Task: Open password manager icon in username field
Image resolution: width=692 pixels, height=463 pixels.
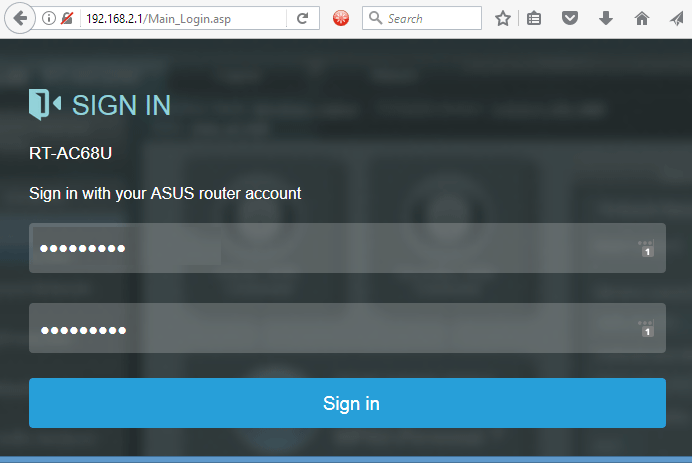Action: pos(646,248)
